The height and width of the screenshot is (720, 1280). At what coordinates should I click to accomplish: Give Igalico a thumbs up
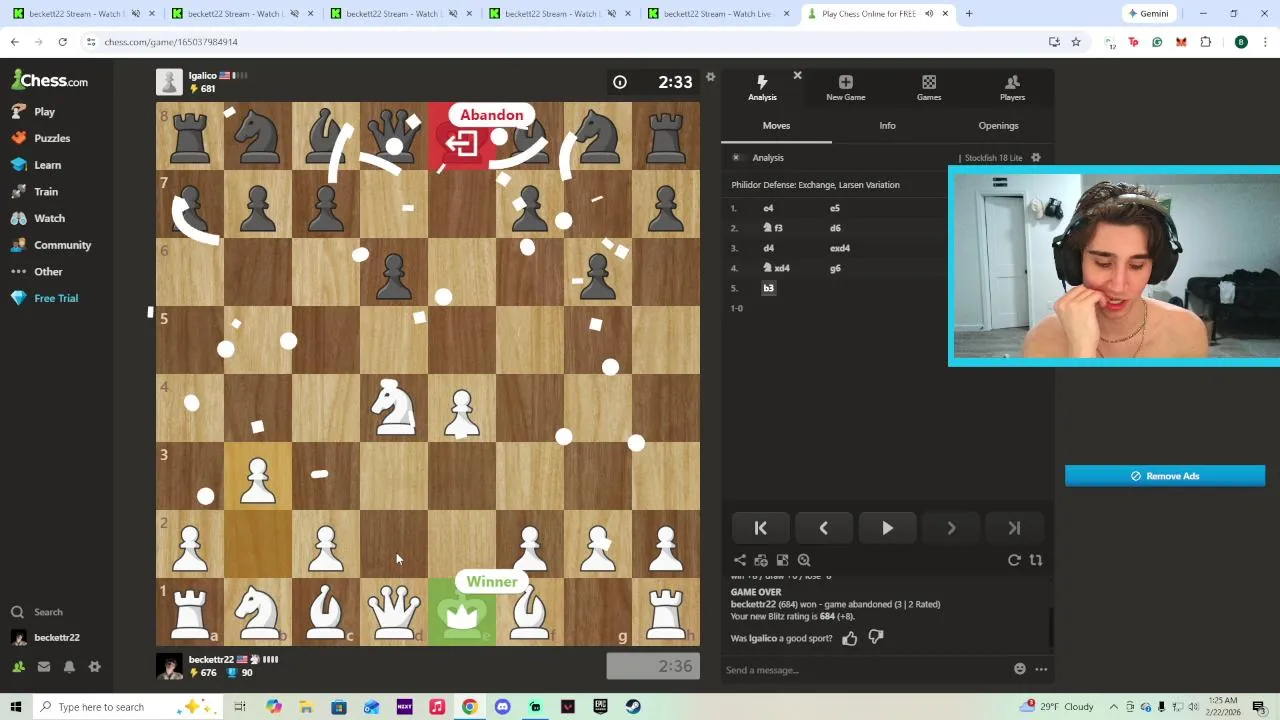(x=850, y=638)
